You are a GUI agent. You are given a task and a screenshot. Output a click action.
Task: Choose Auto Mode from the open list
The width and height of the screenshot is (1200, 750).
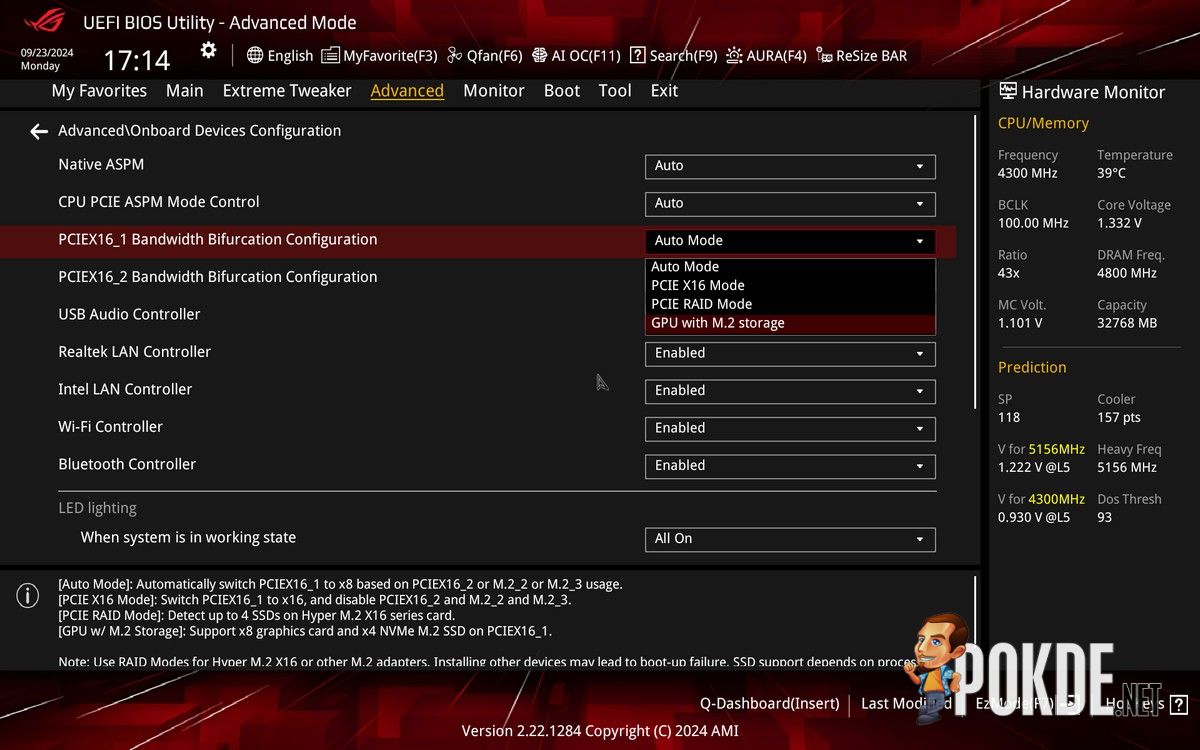coord(790,267)
